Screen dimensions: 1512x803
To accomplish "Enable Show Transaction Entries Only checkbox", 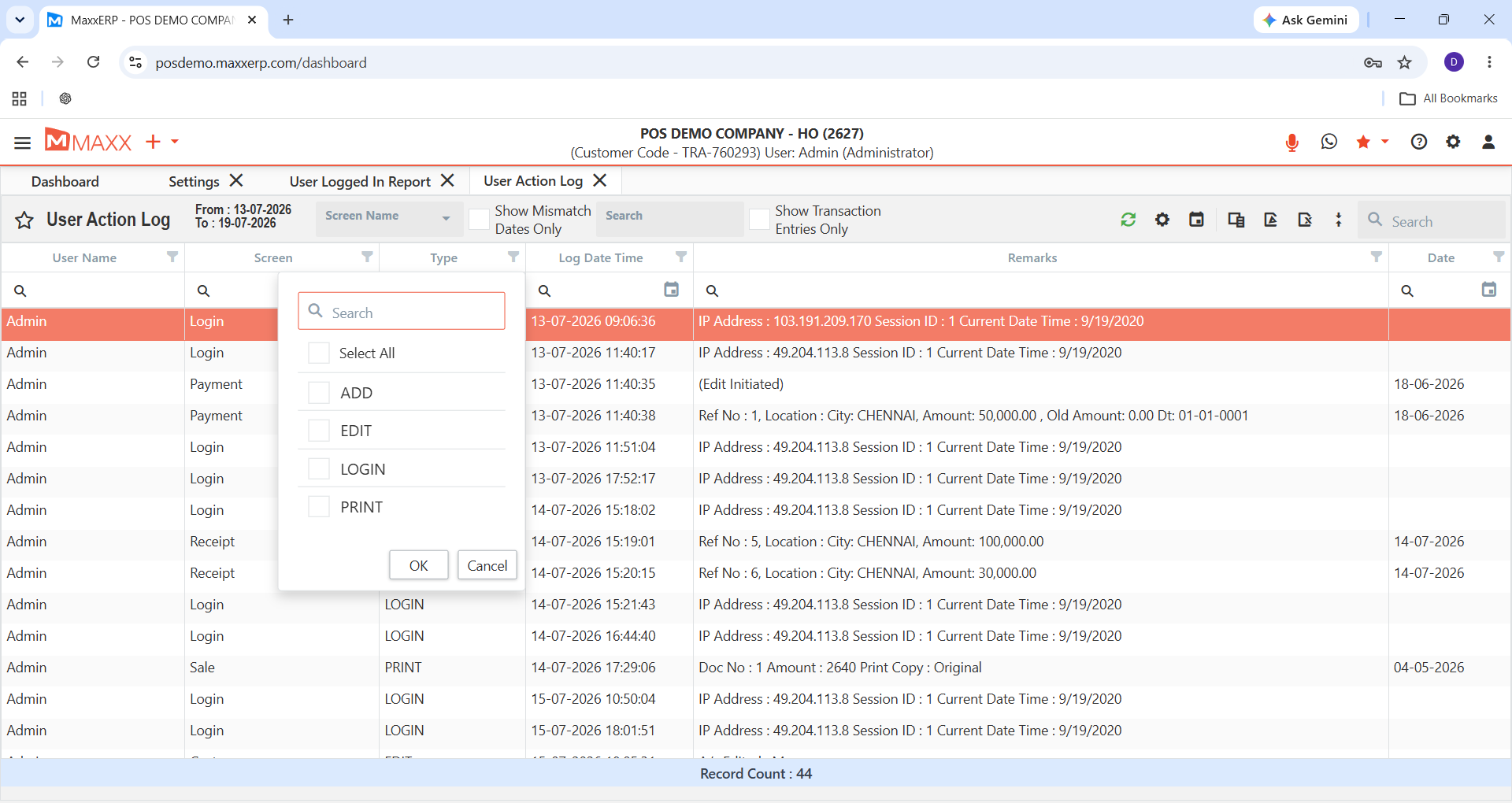I will [x=759, y=220].
